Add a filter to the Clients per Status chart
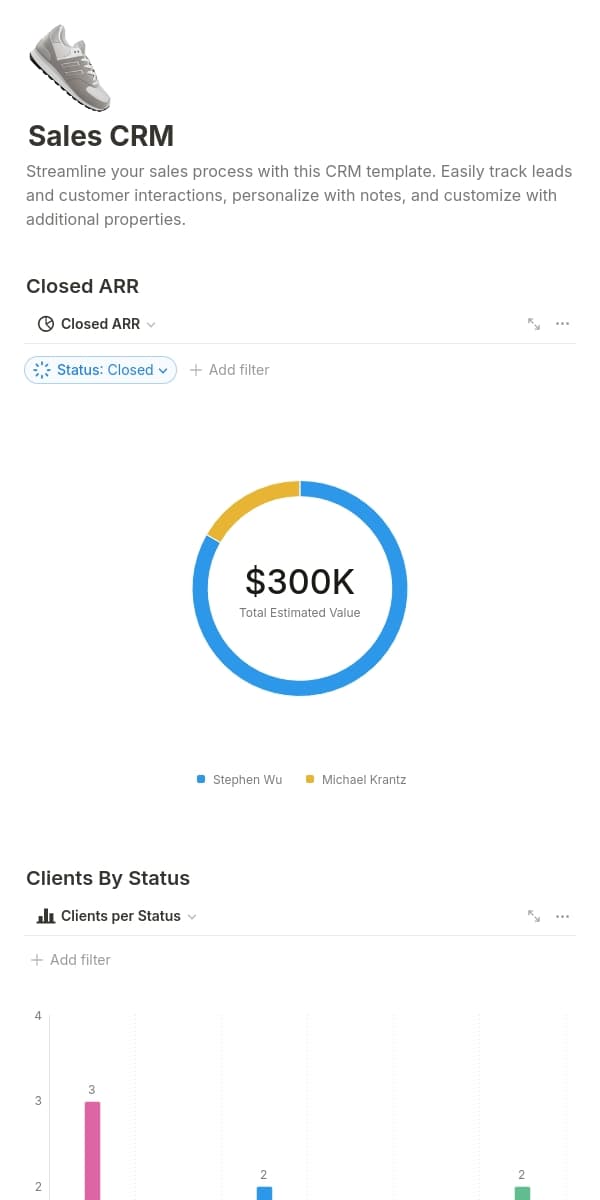 (70, 960)
